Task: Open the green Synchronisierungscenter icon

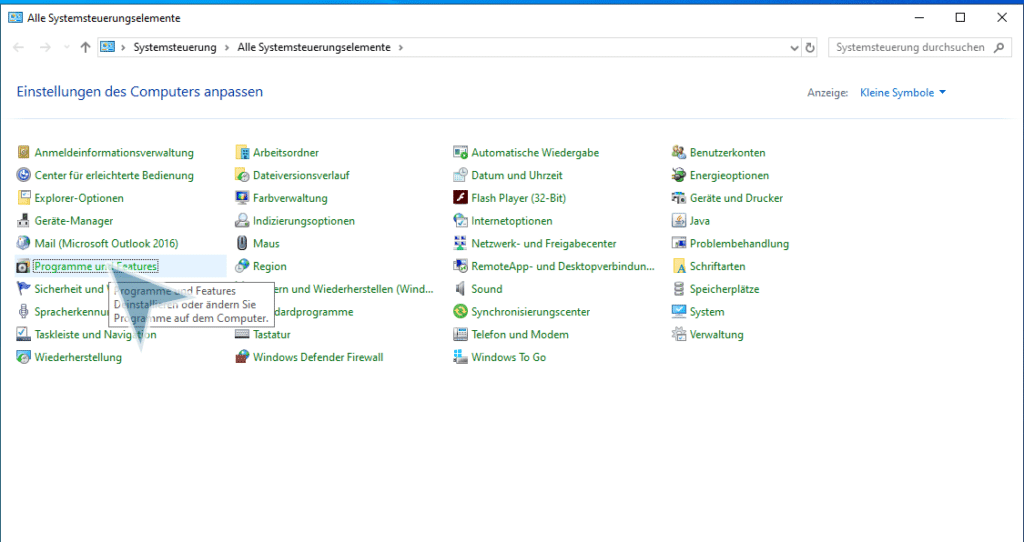Action: [460, 311]
